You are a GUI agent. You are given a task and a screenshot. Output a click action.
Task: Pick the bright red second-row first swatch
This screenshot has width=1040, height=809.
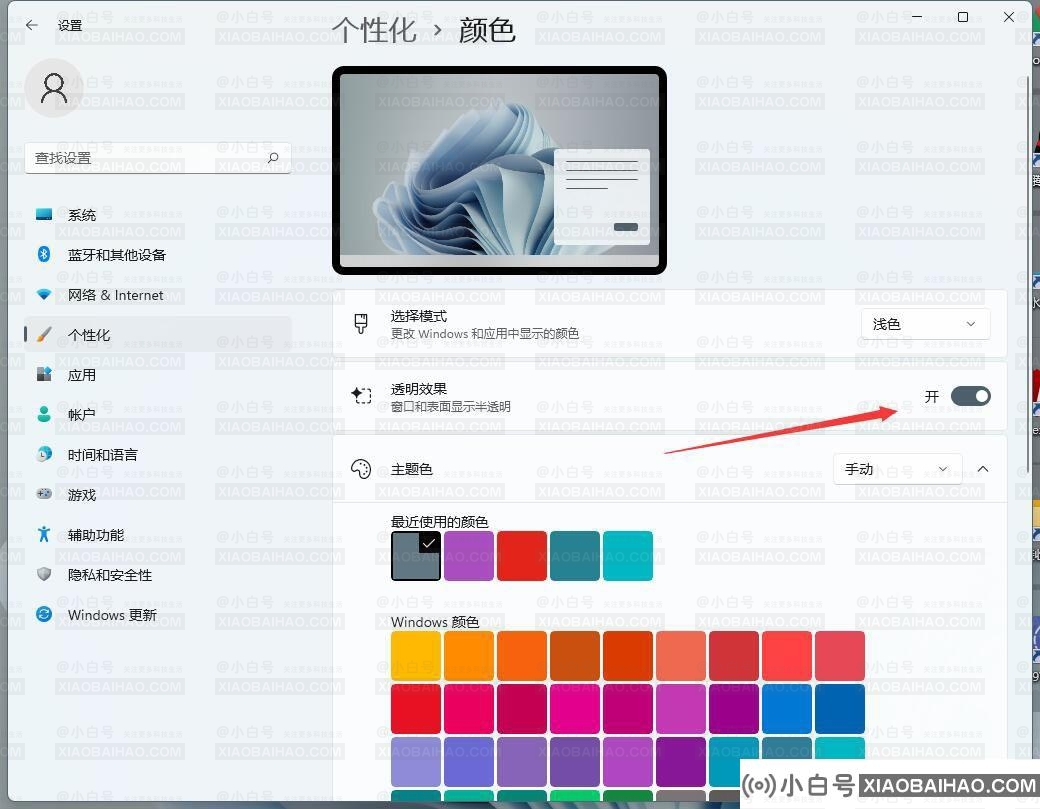[x=416, y=709]
